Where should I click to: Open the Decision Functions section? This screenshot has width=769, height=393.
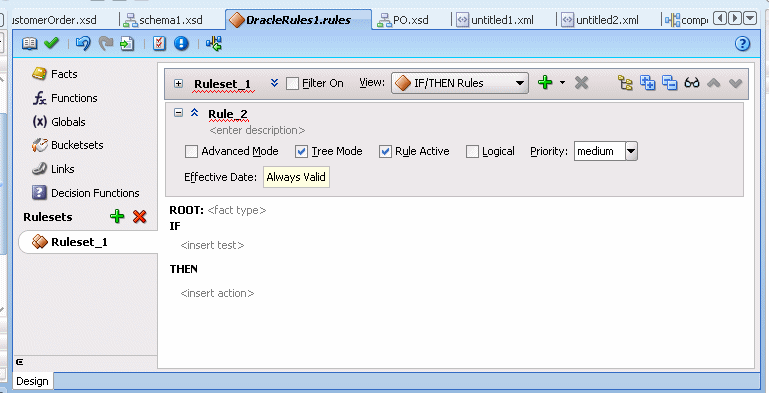(x=85, y=193)
